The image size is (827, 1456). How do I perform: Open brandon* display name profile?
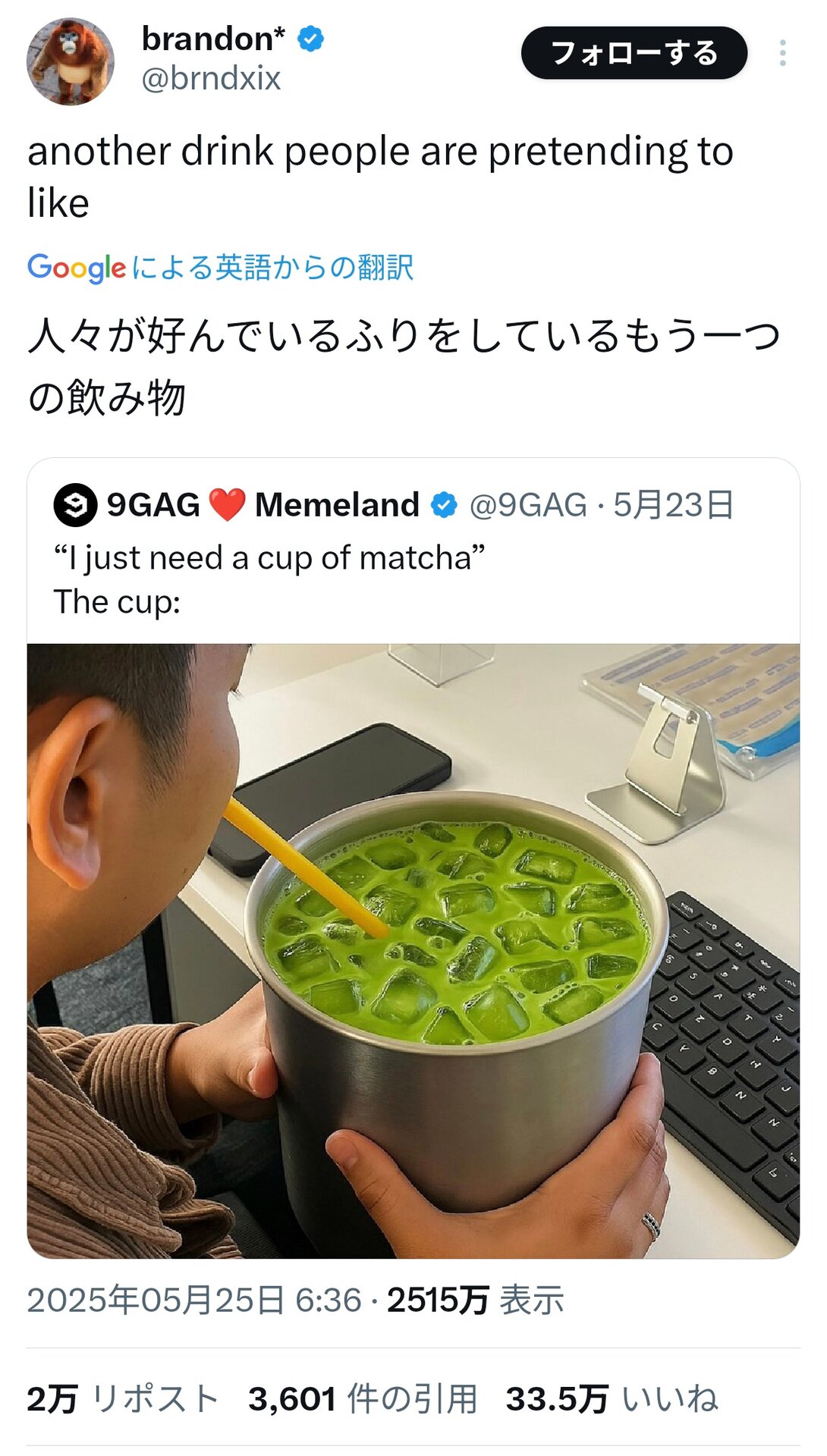click(213, 39)
